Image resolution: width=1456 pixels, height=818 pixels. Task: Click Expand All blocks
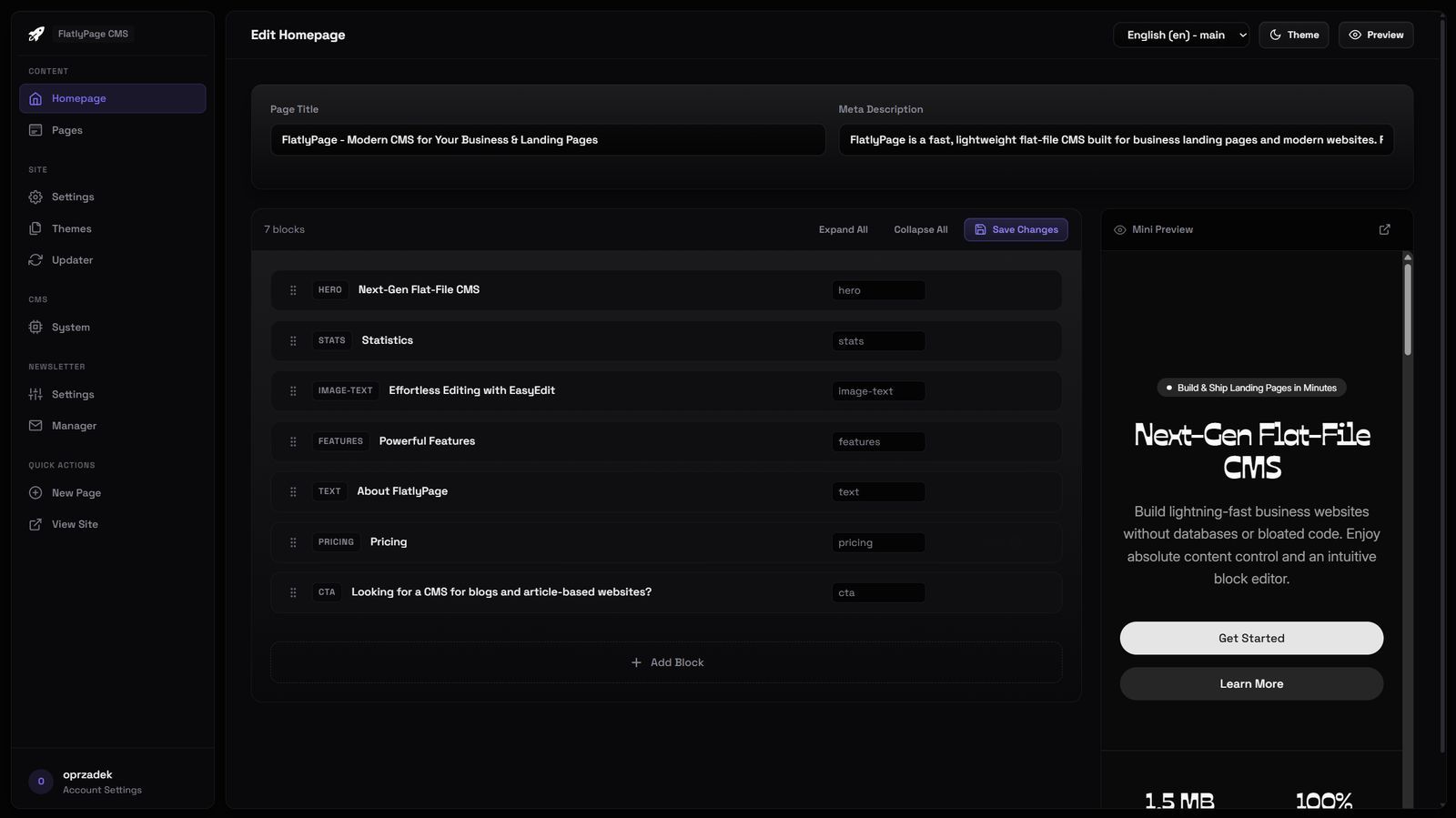[843, 229]
